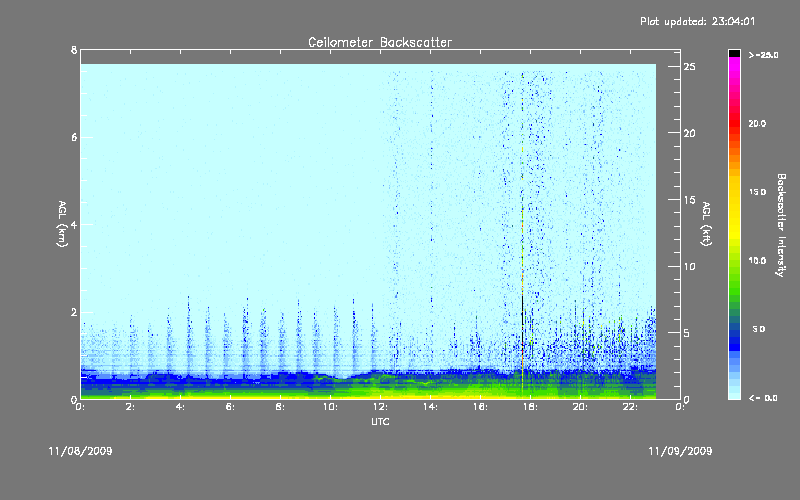
Task: Select the "10:" hour tick label
Action: 331,407
